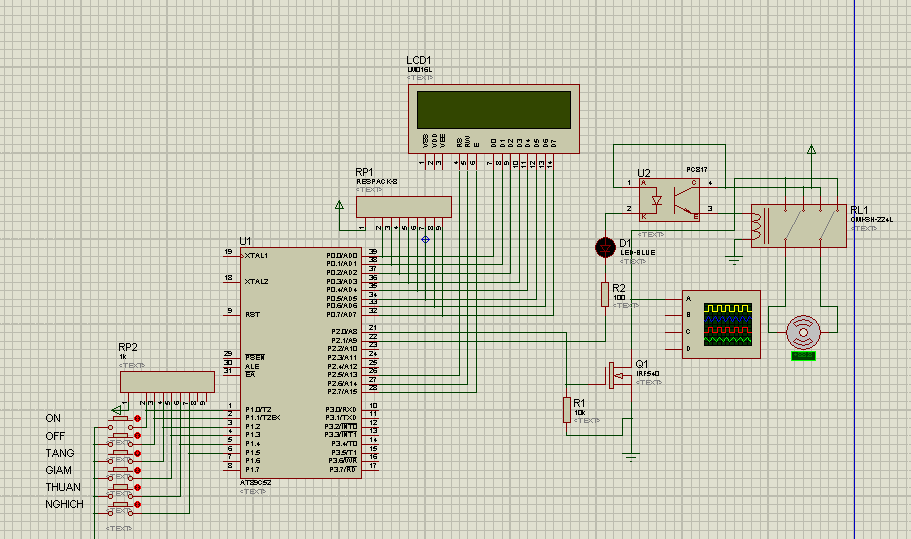Click the DC motor symbol
Image resolution: width=911 pixels, height=539 pixels.
tap(803, 329)
